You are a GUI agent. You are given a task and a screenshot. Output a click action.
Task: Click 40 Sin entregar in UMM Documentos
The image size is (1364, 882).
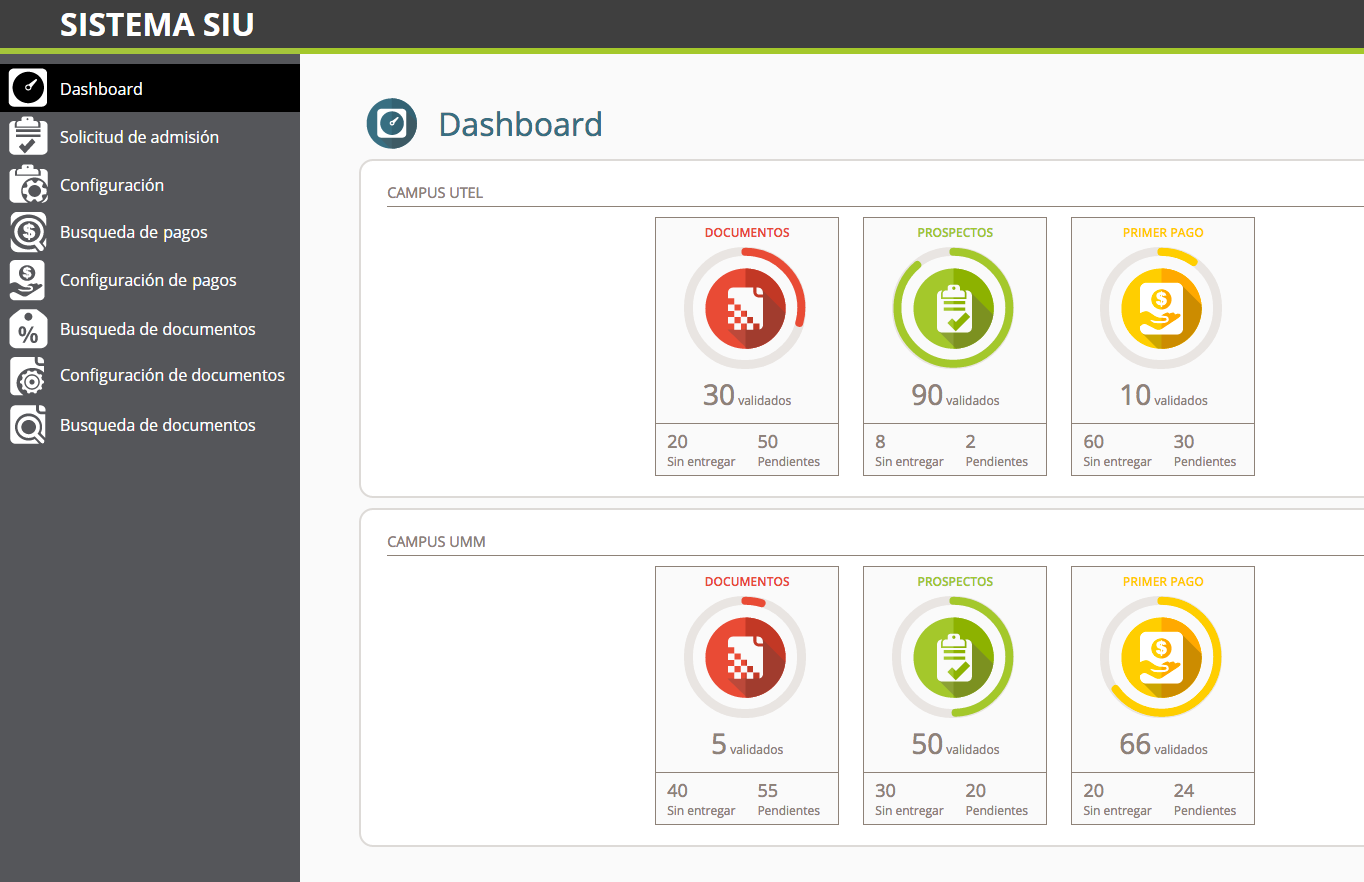coord(701,799)
